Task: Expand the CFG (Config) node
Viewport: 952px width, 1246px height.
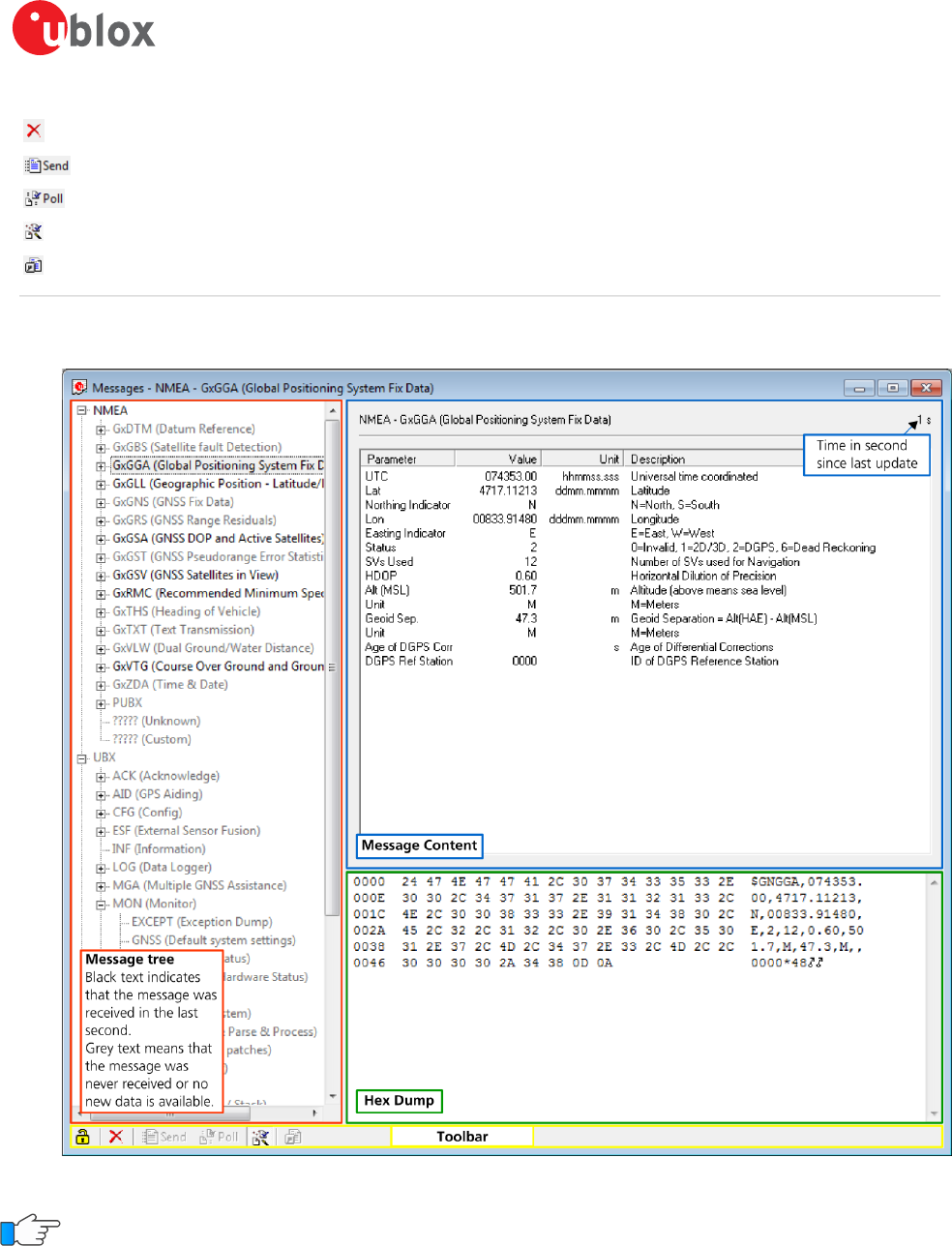Action: (x=102, y=814)
